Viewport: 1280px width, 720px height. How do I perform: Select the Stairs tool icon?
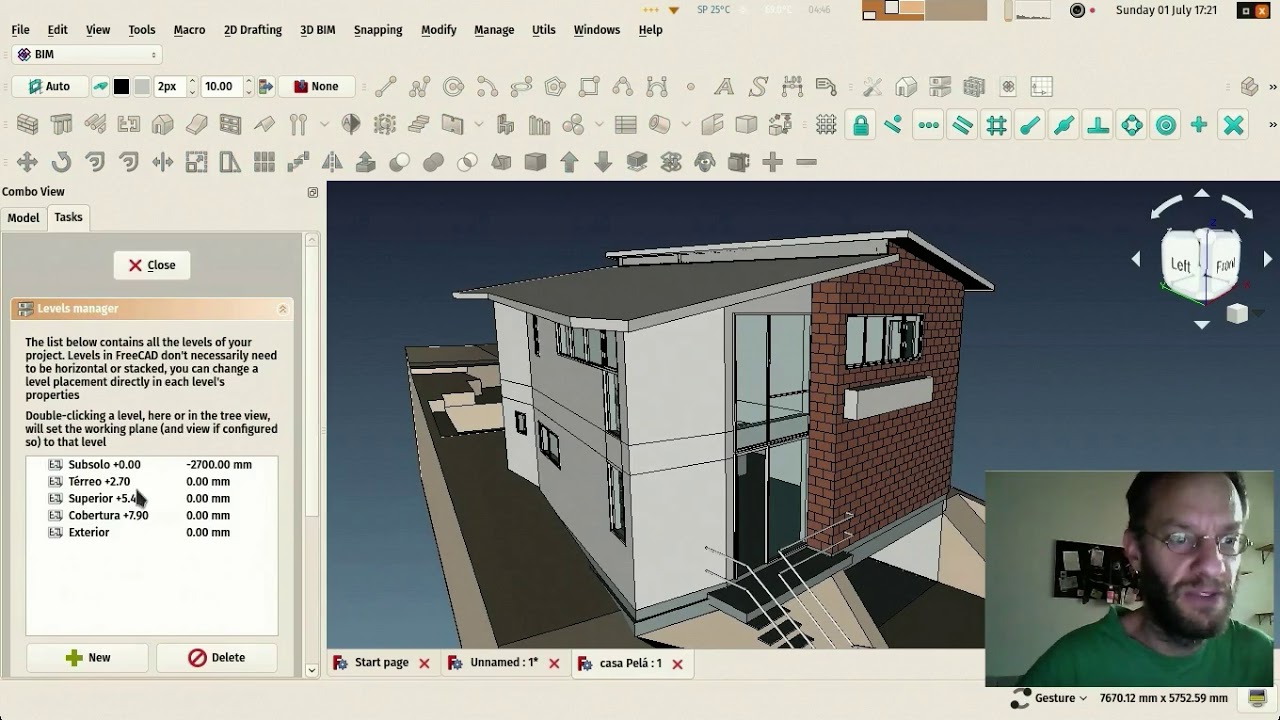(x=419, y=125)
